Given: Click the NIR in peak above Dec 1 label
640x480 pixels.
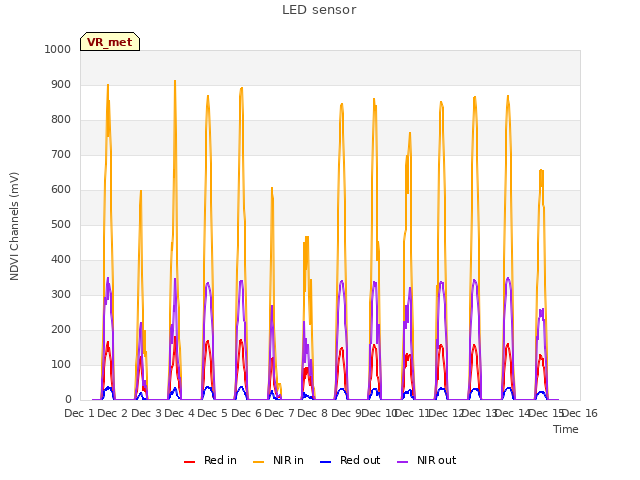Looking at the screenshot, I should click(108, 85).
